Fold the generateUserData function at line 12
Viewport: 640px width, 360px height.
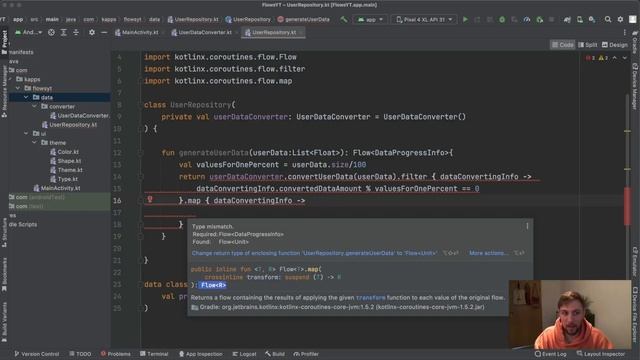coord(140,153)
